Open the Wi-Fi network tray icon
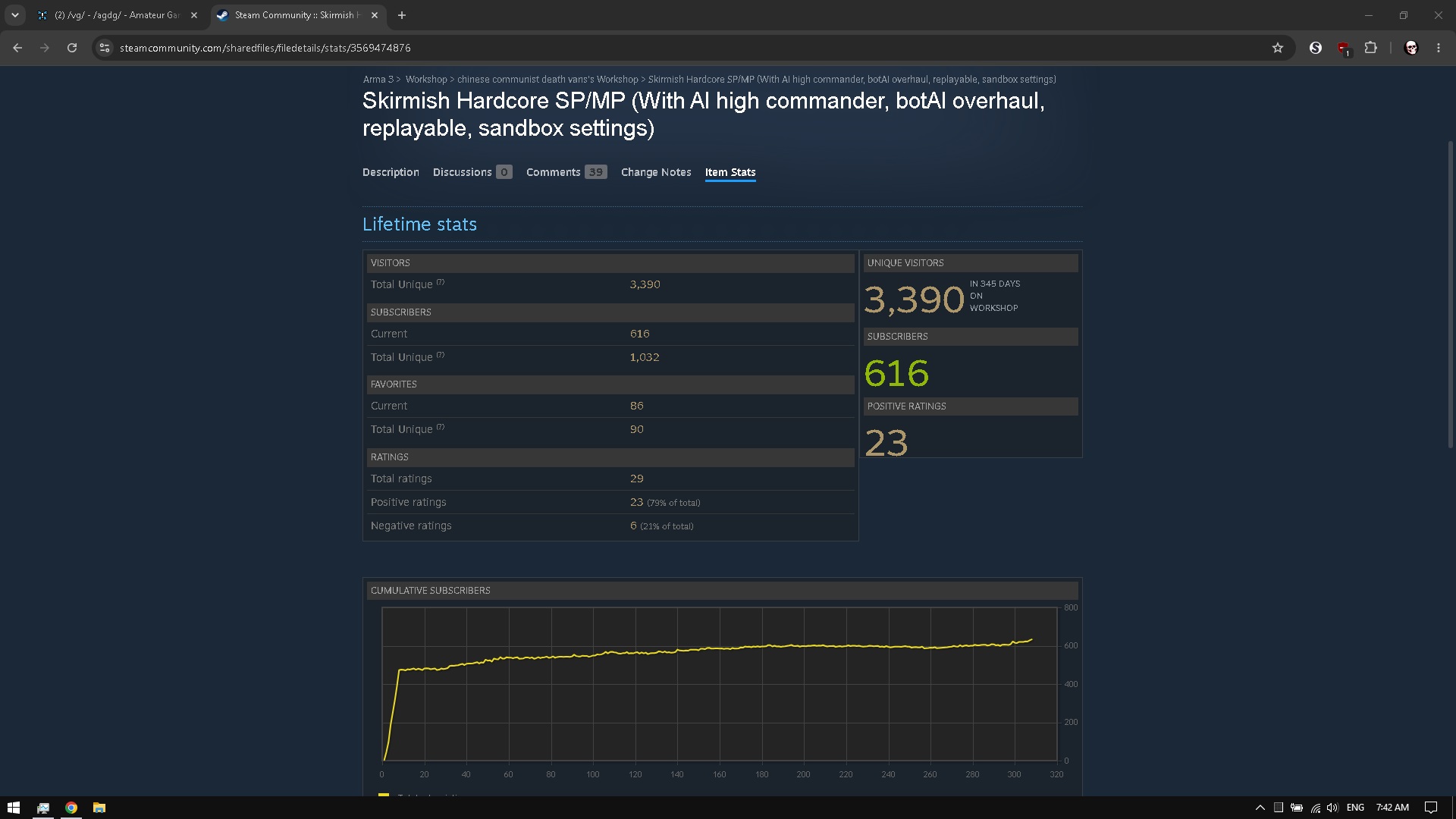Image resolution: width=1456 pixels, height=819 pixels. [1315, 808]
